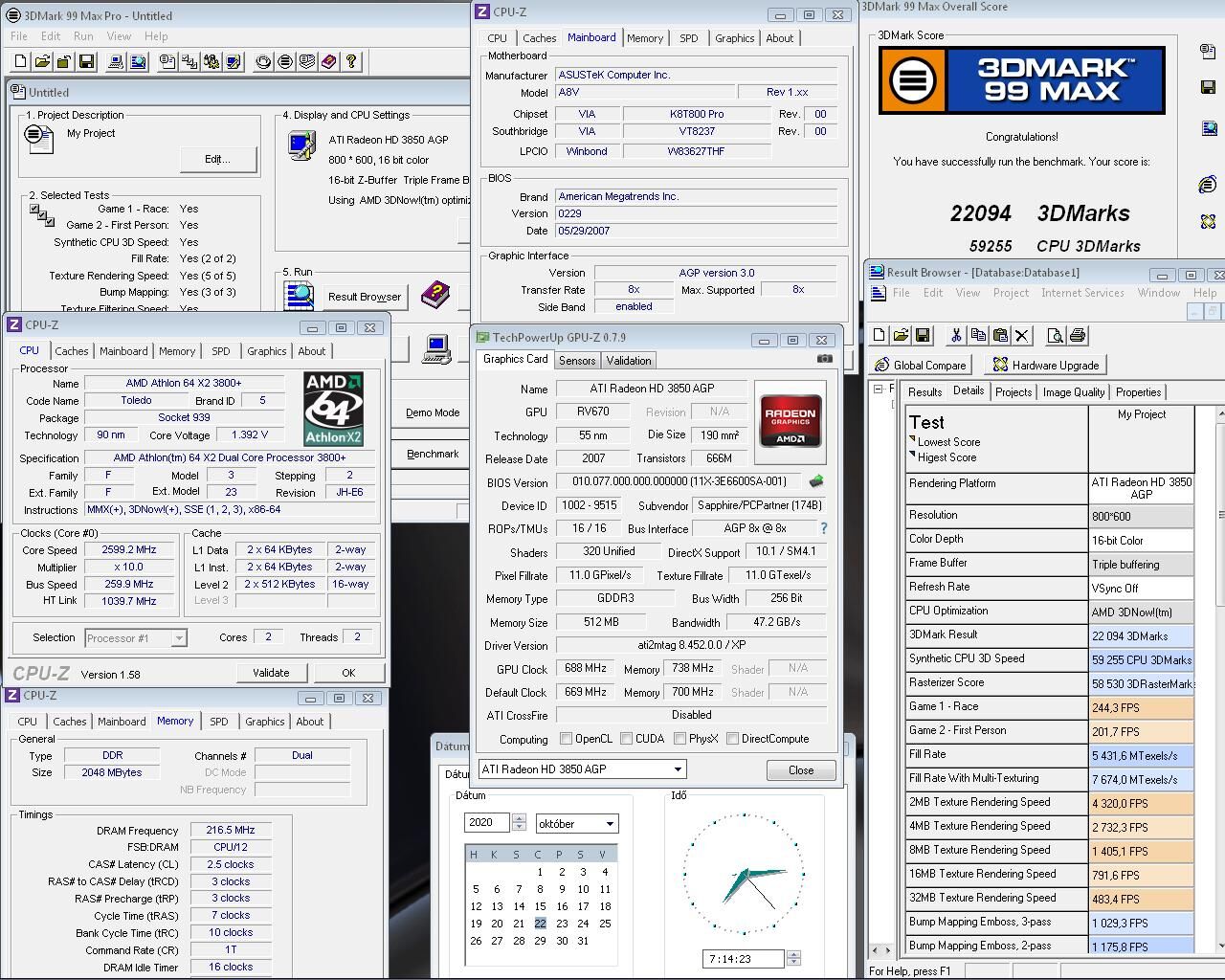Click the Selected Tests checkboxes icon in Untitled panel

coord(42,214)
